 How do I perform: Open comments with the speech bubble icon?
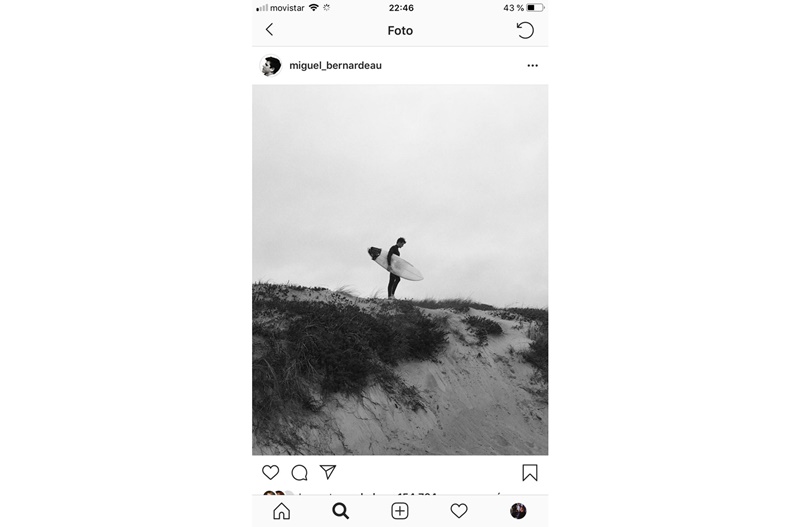[x=299, y=473]
